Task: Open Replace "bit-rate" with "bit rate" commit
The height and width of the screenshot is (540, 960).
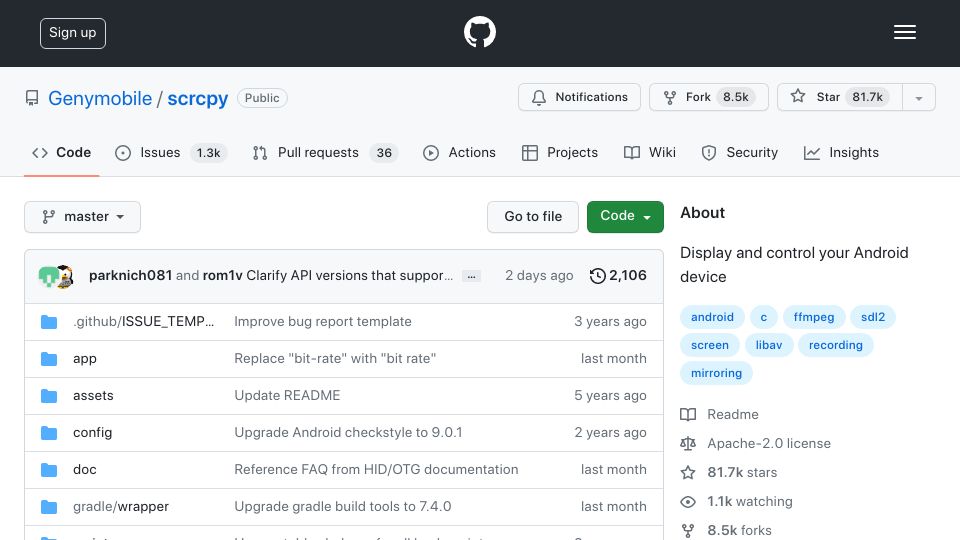Action: [x=335, y=358]
